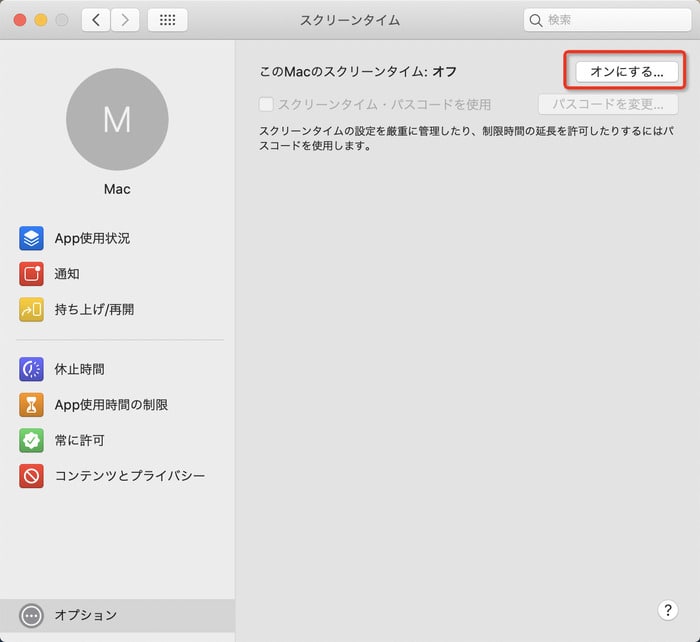Click the red 通知 icon

coord(31,274)
